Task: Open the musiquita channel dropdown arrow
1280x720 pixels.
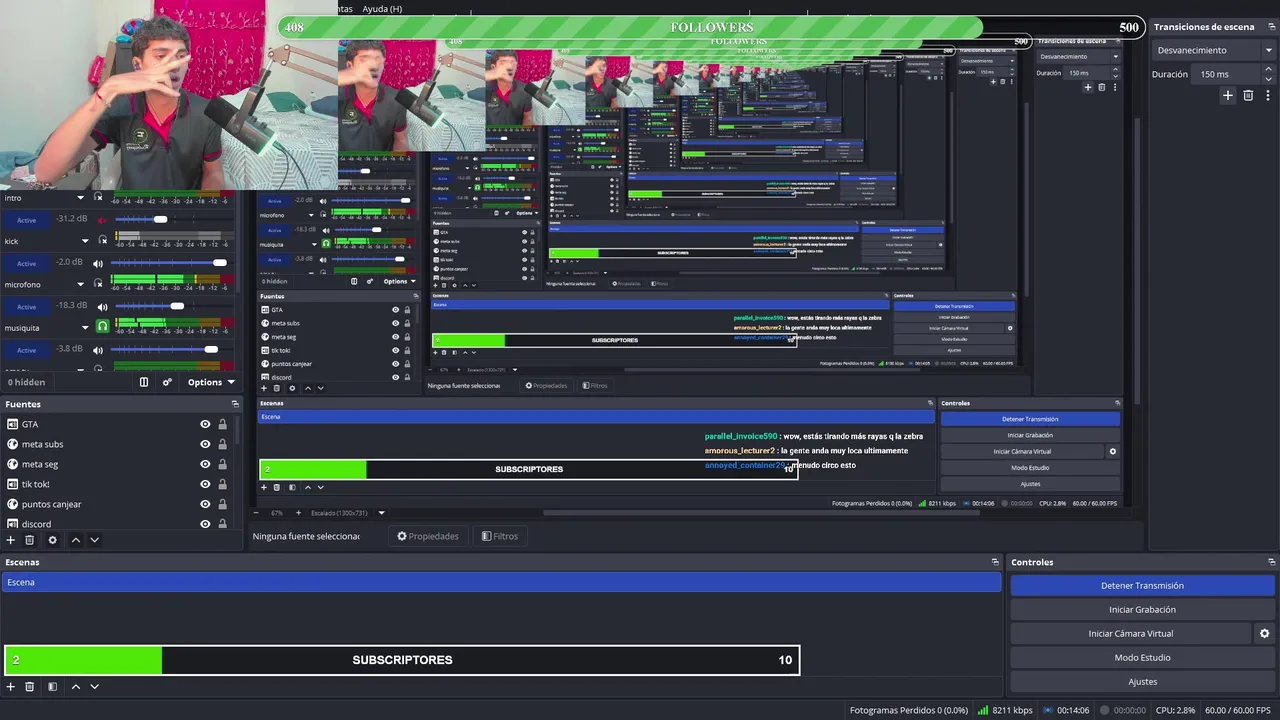Action: 85,327
